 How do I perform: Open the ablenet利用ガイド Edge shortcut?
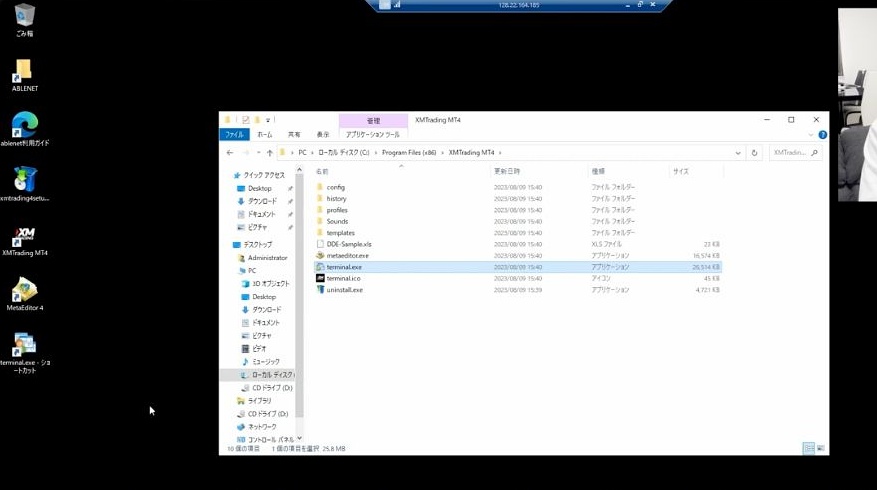tap(25, 129)
